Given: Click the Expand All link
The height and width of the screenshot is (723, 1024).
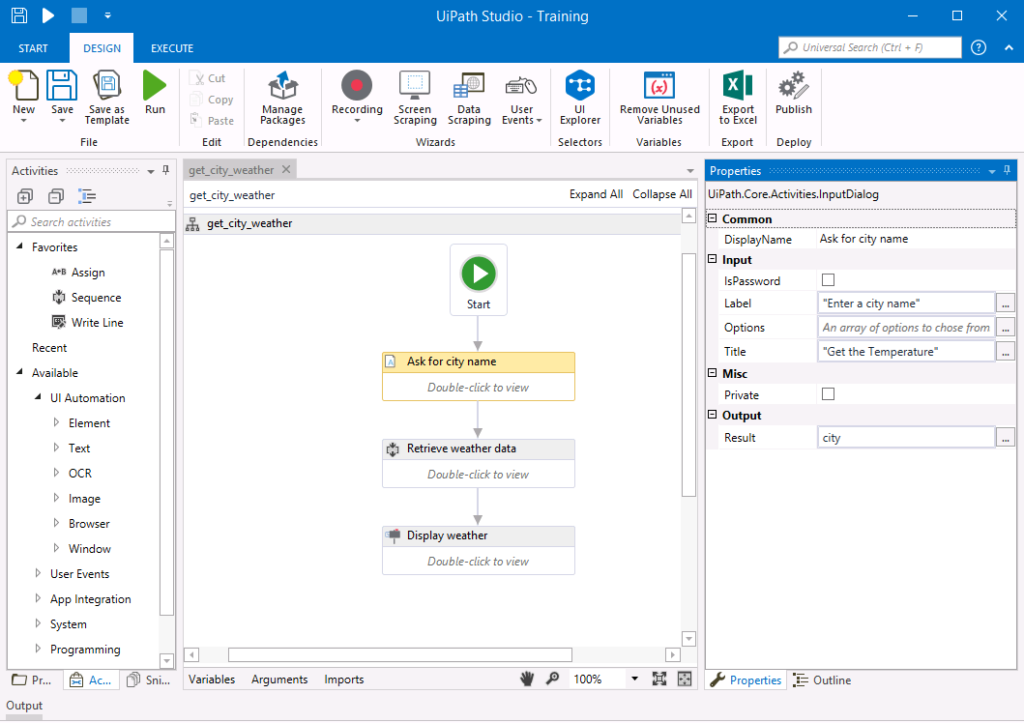Looking at the screenshot, I should [596, 193].
